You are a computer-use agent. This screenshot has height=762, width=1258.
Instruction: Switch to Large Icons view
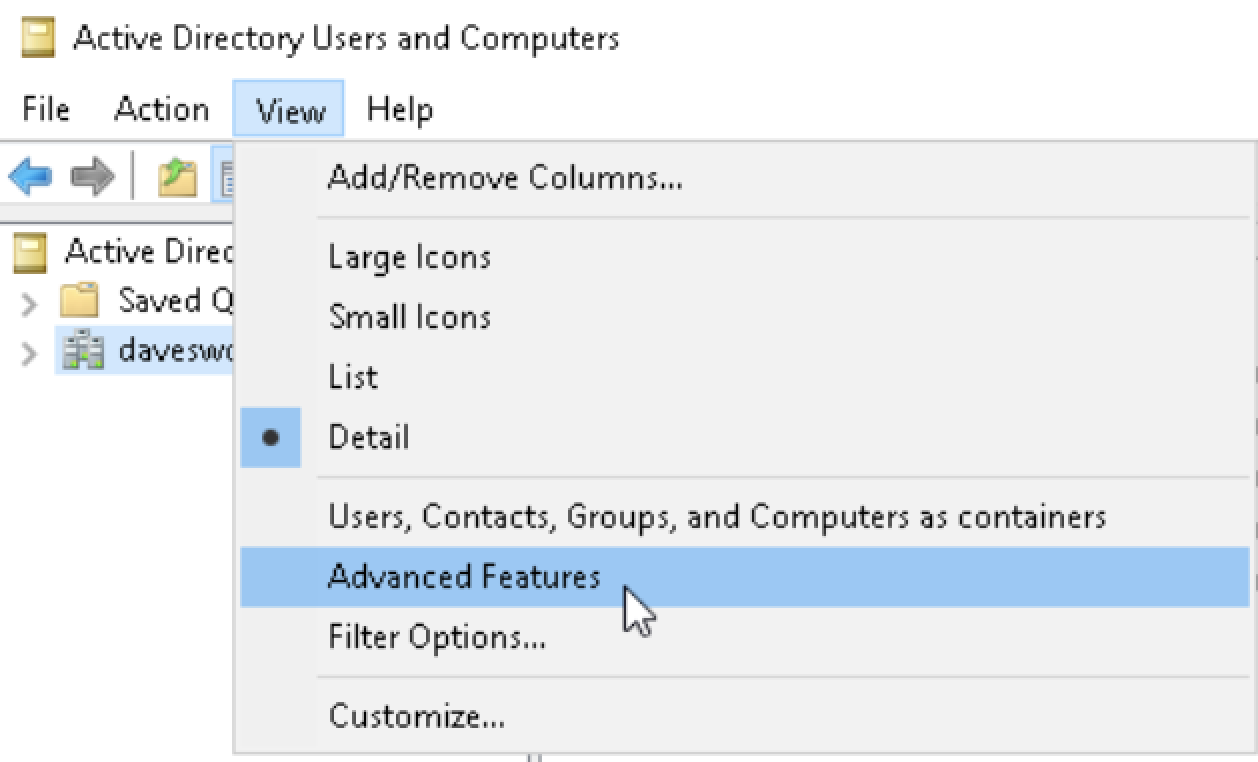(x=409, y=257)
